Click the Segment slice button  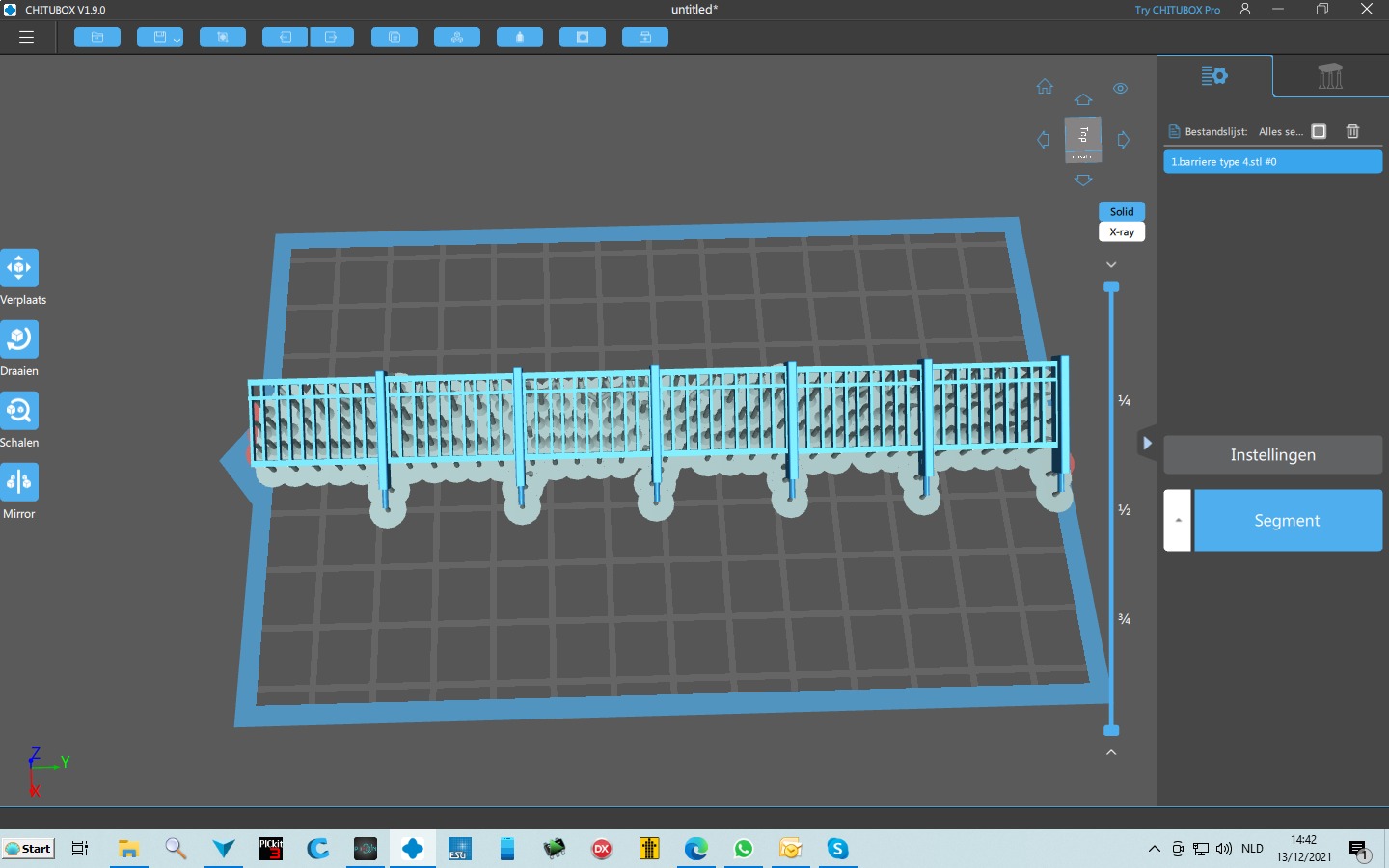coord(1288,521)
